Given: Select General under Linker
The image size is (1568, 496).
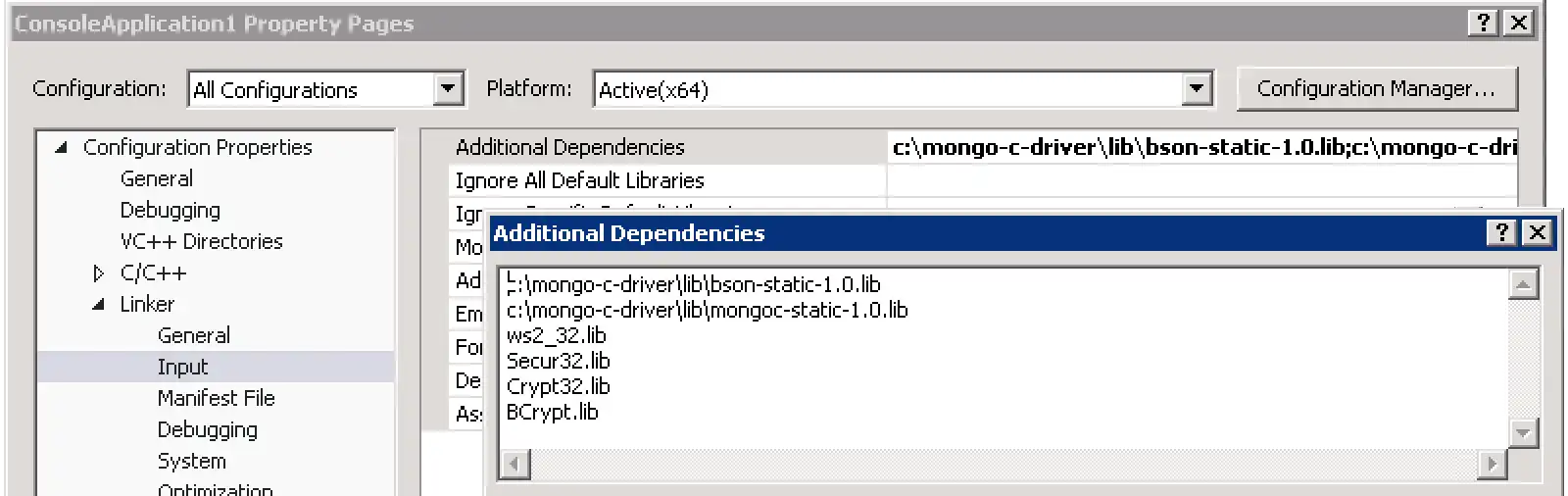Looking at the screenshot, I should coord(194,335).
